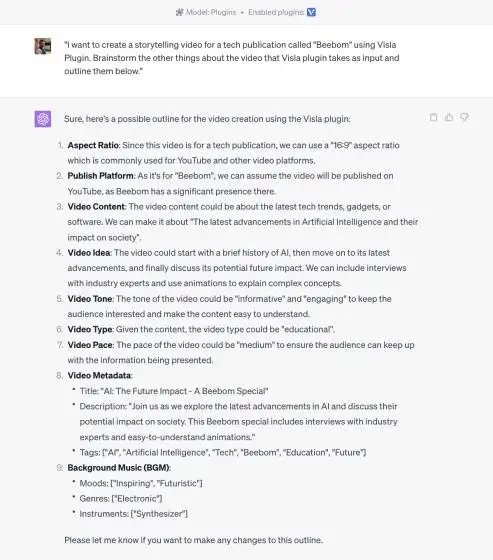Give the response a thumbs up
The width and height of the screenshot is (493, 560).
[x=449, y=117]
